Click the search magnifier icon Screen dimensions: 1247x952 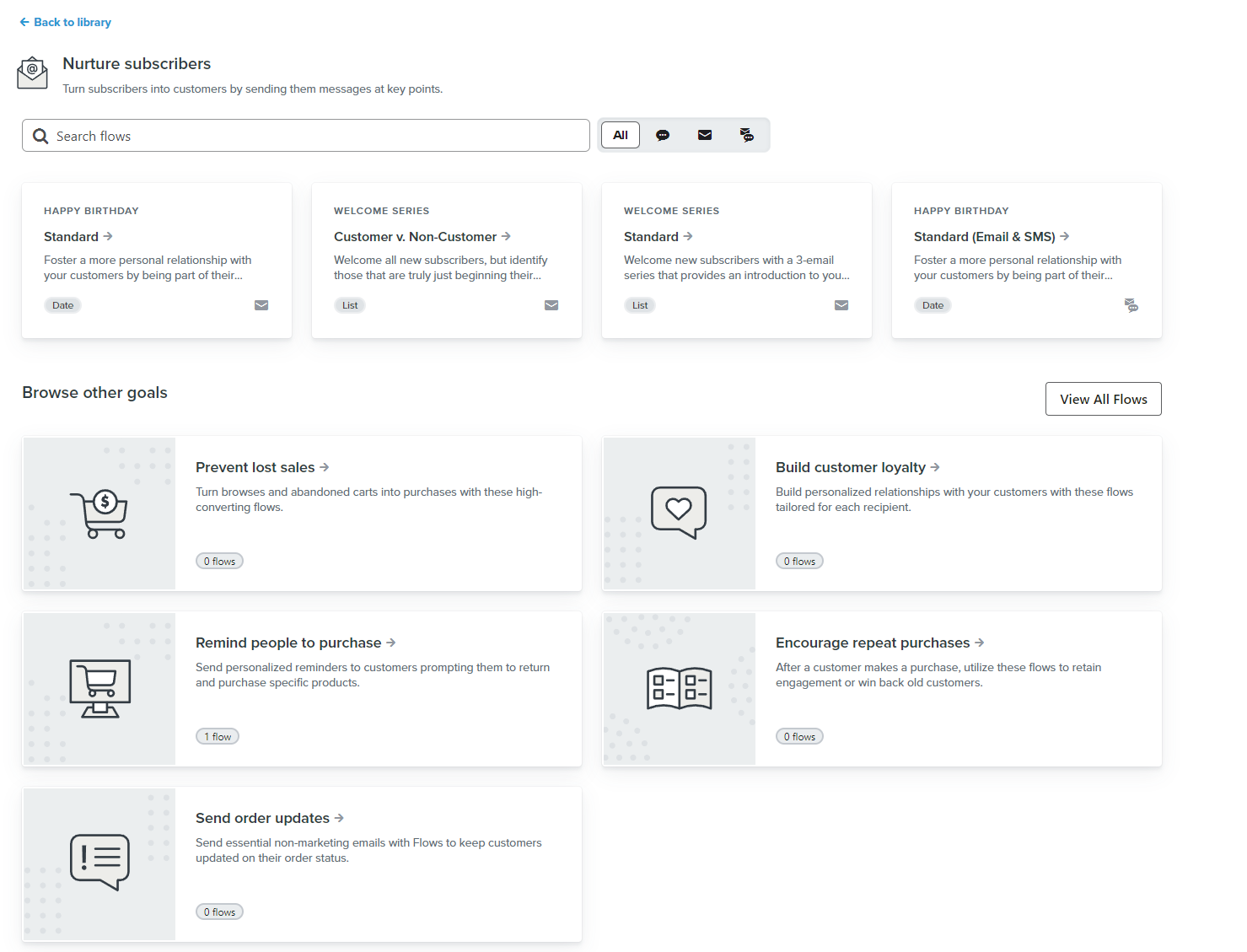pyautogui.click(x=40, y=136)
